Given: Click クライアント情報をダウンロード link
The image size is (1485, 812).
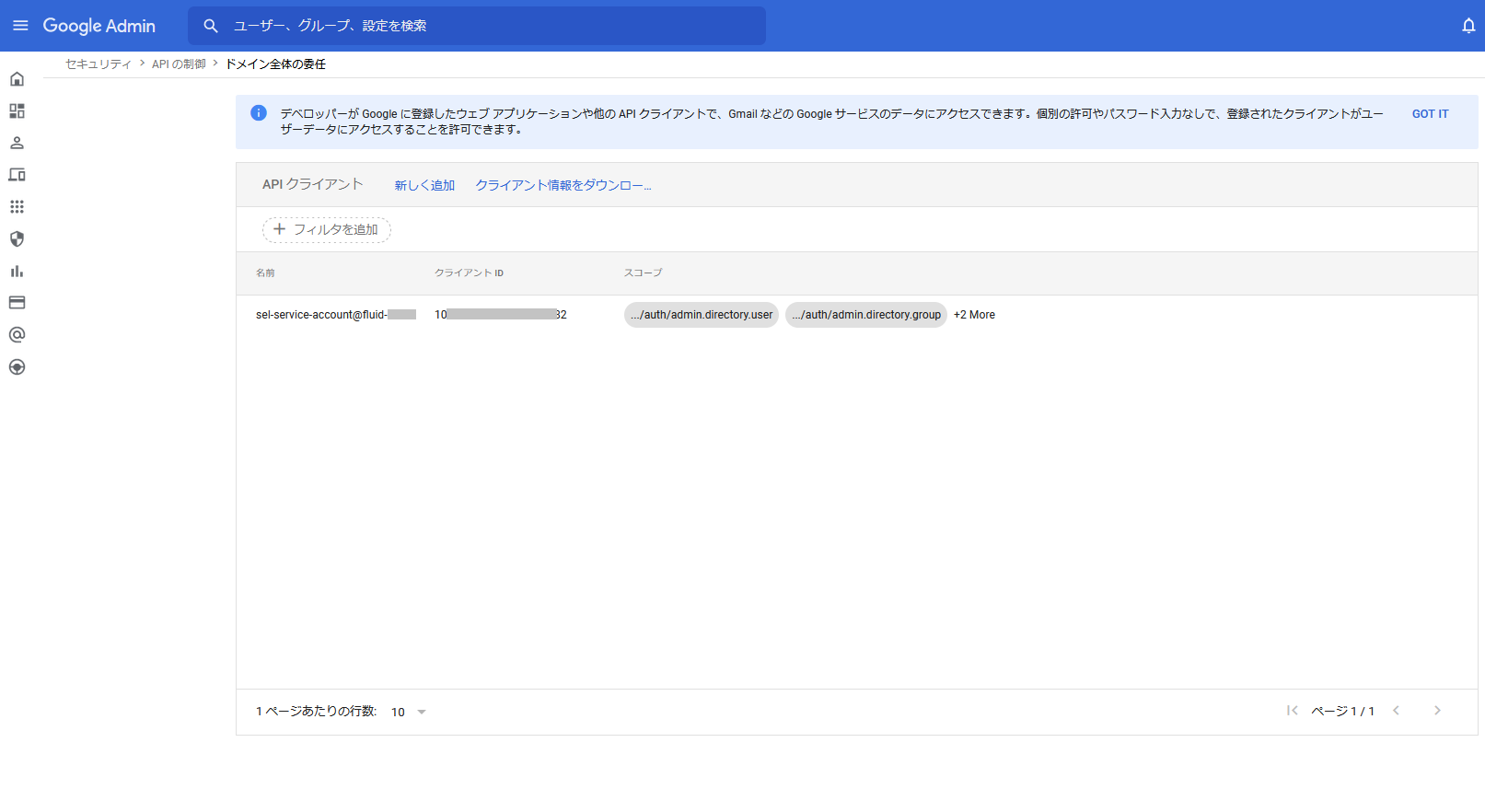Looking at the screenshot, I should (563, 185).
